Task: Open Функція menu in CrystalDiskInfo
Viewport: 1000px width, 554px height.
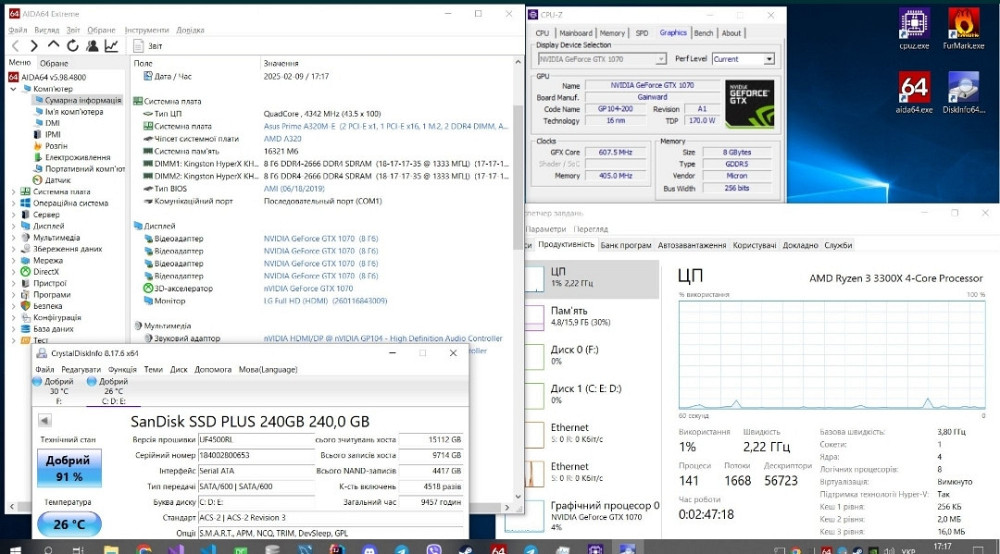Action: pyautogui.click(x=122, y=369)
